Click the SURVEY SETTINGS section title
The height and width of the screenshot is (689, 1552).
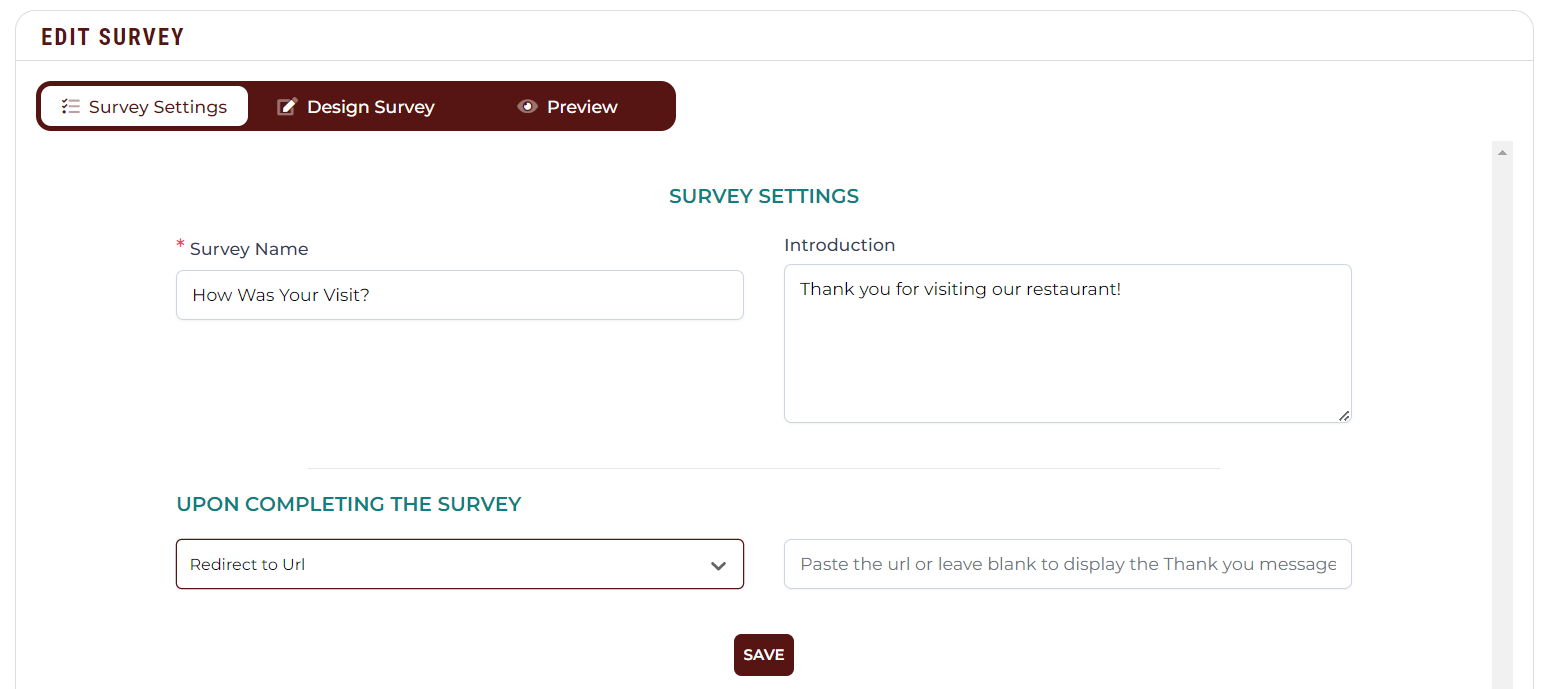[764, 196]
